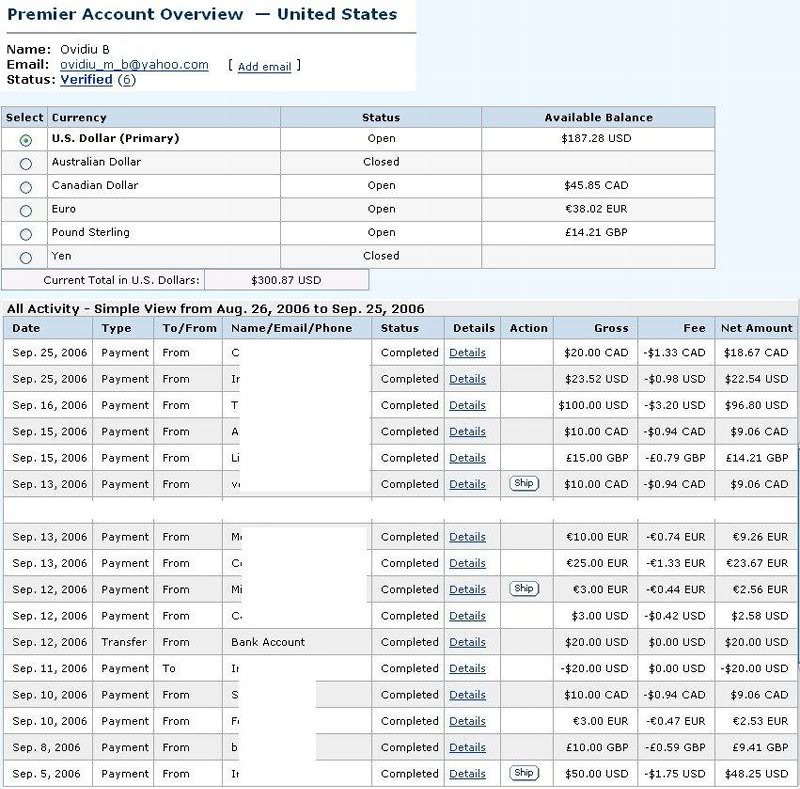Click the (6) link beside Verified
Viewport: 800px width, 789px height.
pyautogui.click(x=126, y=79)
